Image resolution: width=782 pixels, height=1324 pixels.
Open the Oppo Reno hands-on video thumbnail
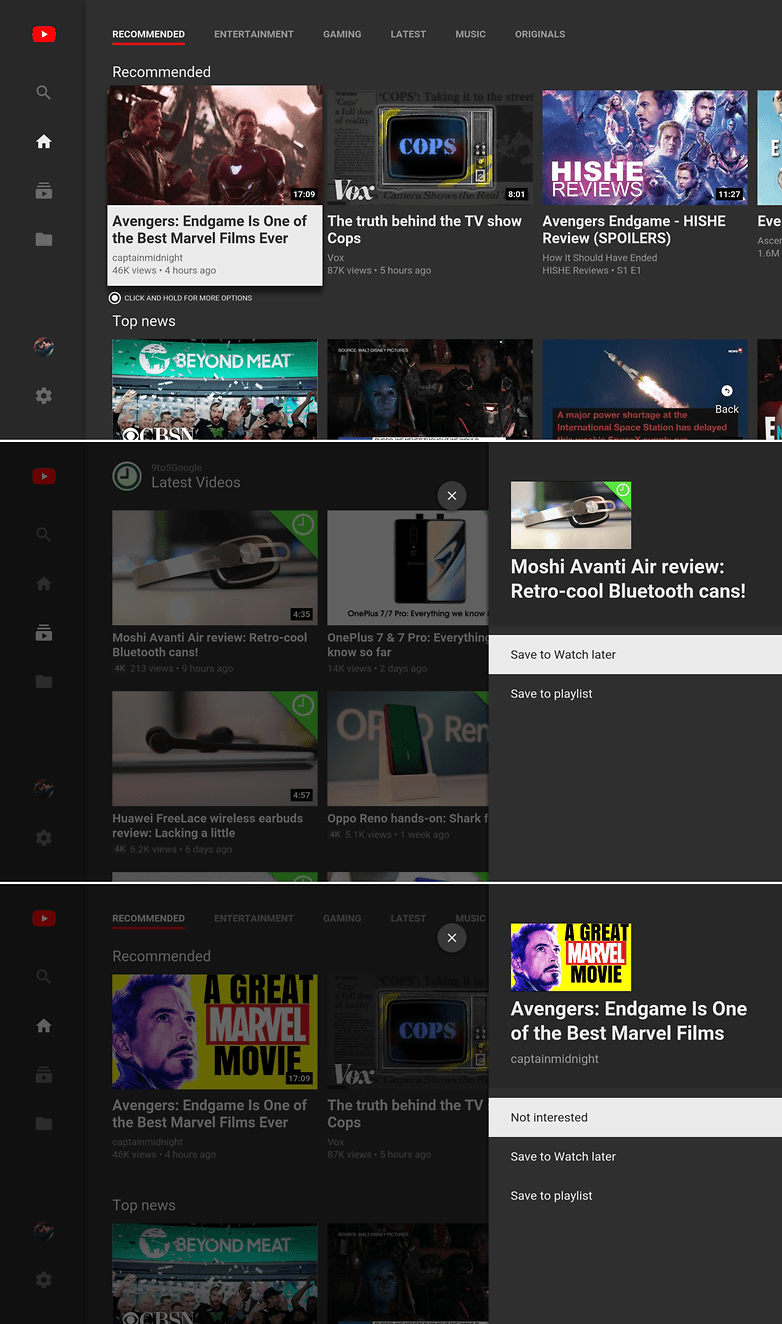click(408, 749)
